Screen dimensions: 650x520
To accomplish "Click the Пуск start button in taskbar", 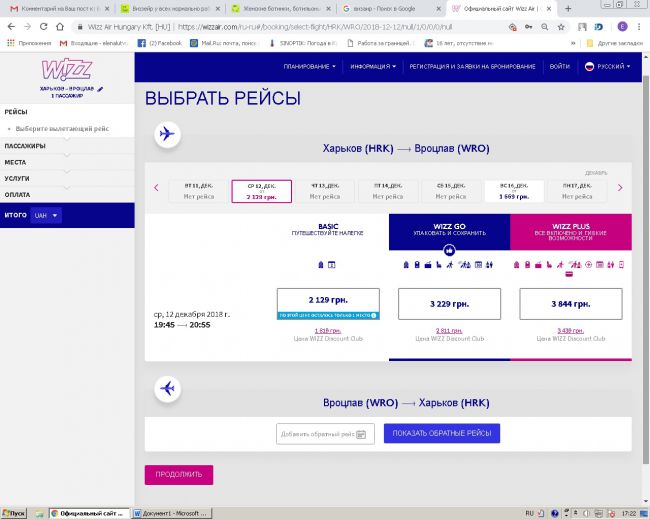I will point(14,512).
